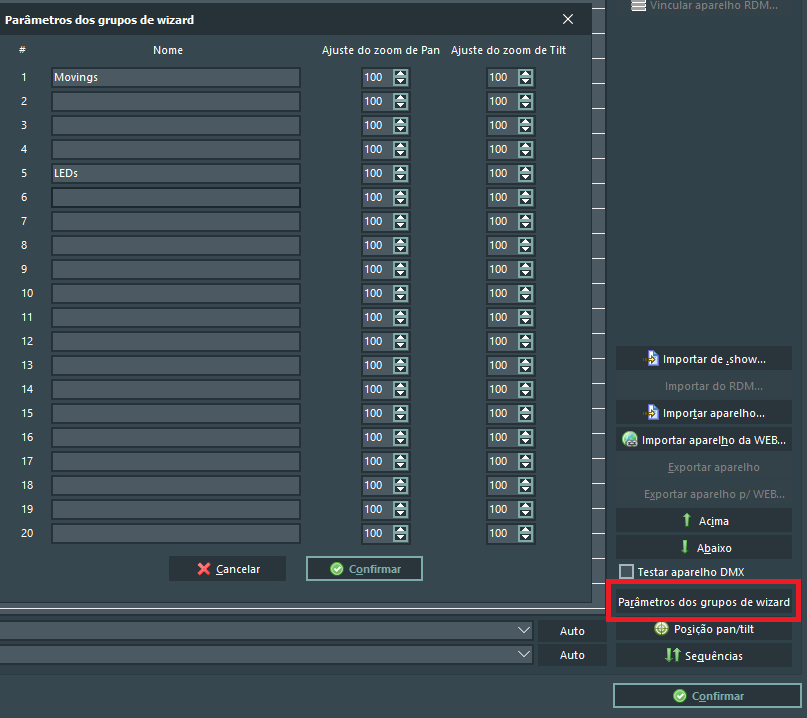
Task: Open Importar aparelho da WEB
Action: 703,440
